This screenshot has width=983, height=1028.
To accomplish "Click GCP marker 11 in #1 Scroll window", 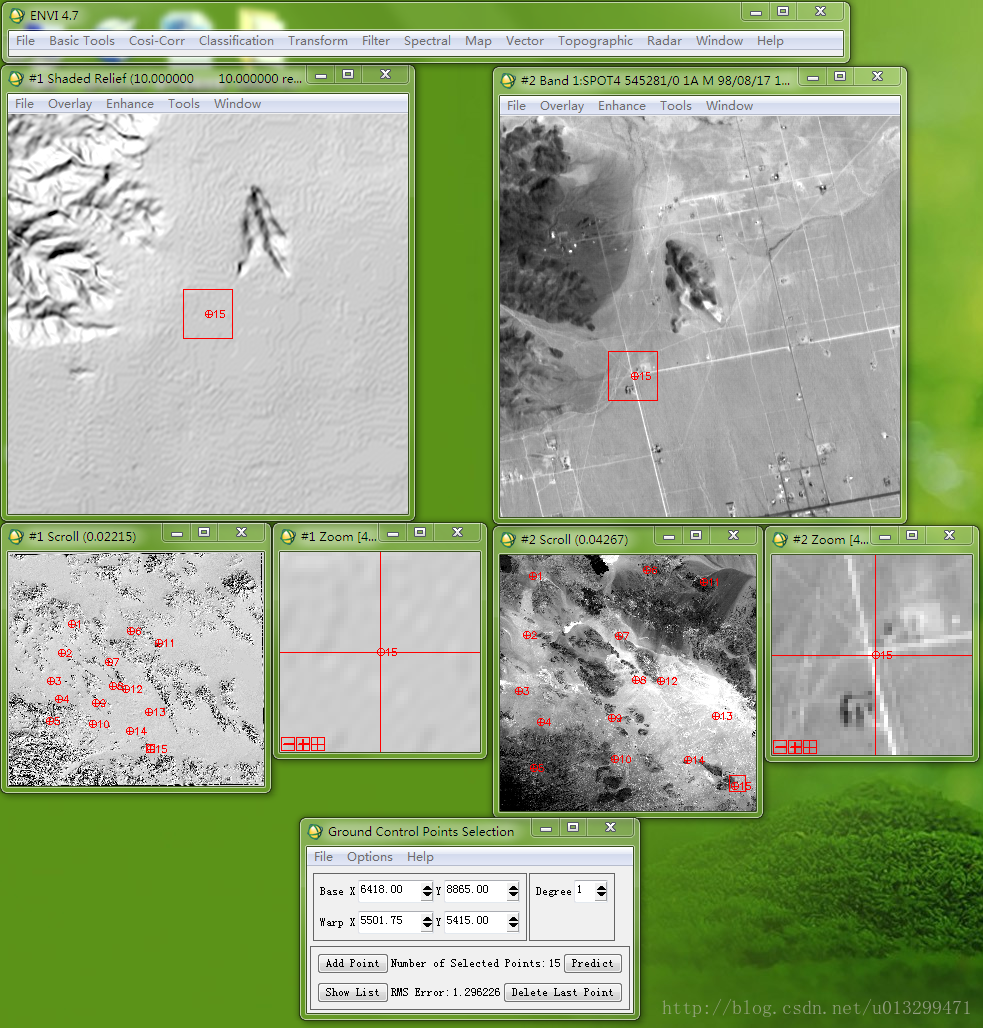I will 158,643.
